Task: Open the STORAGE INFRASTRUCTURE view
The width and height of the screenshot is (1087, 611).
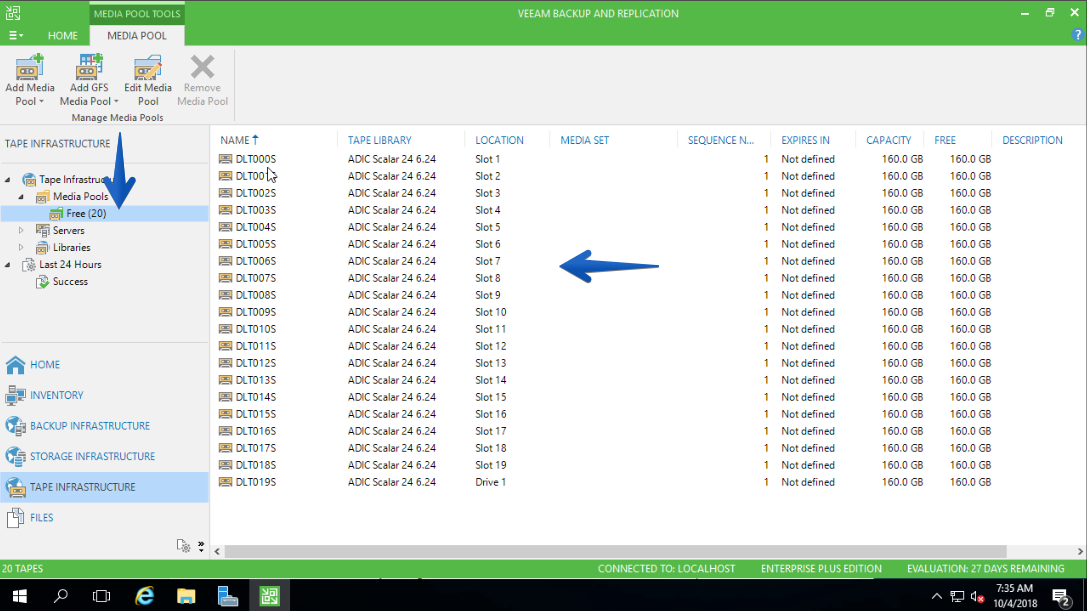Action: tap(104, 456)
